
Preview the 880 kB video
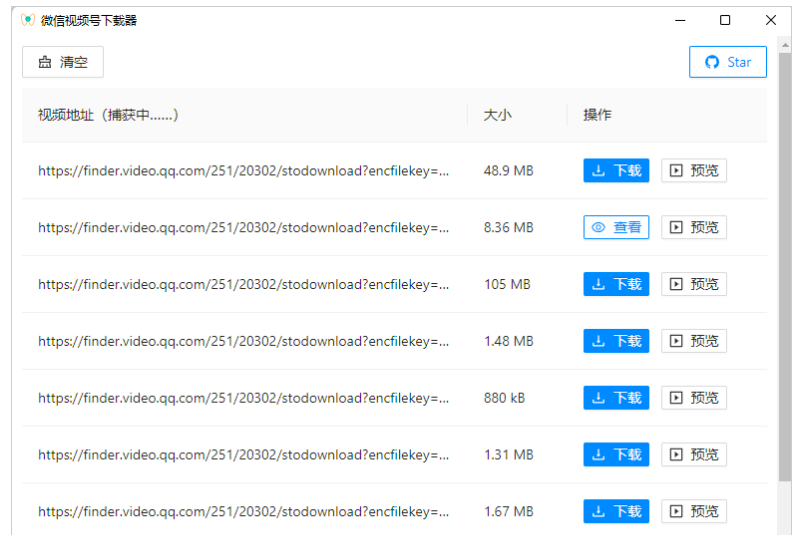click(x=694, y=398)
